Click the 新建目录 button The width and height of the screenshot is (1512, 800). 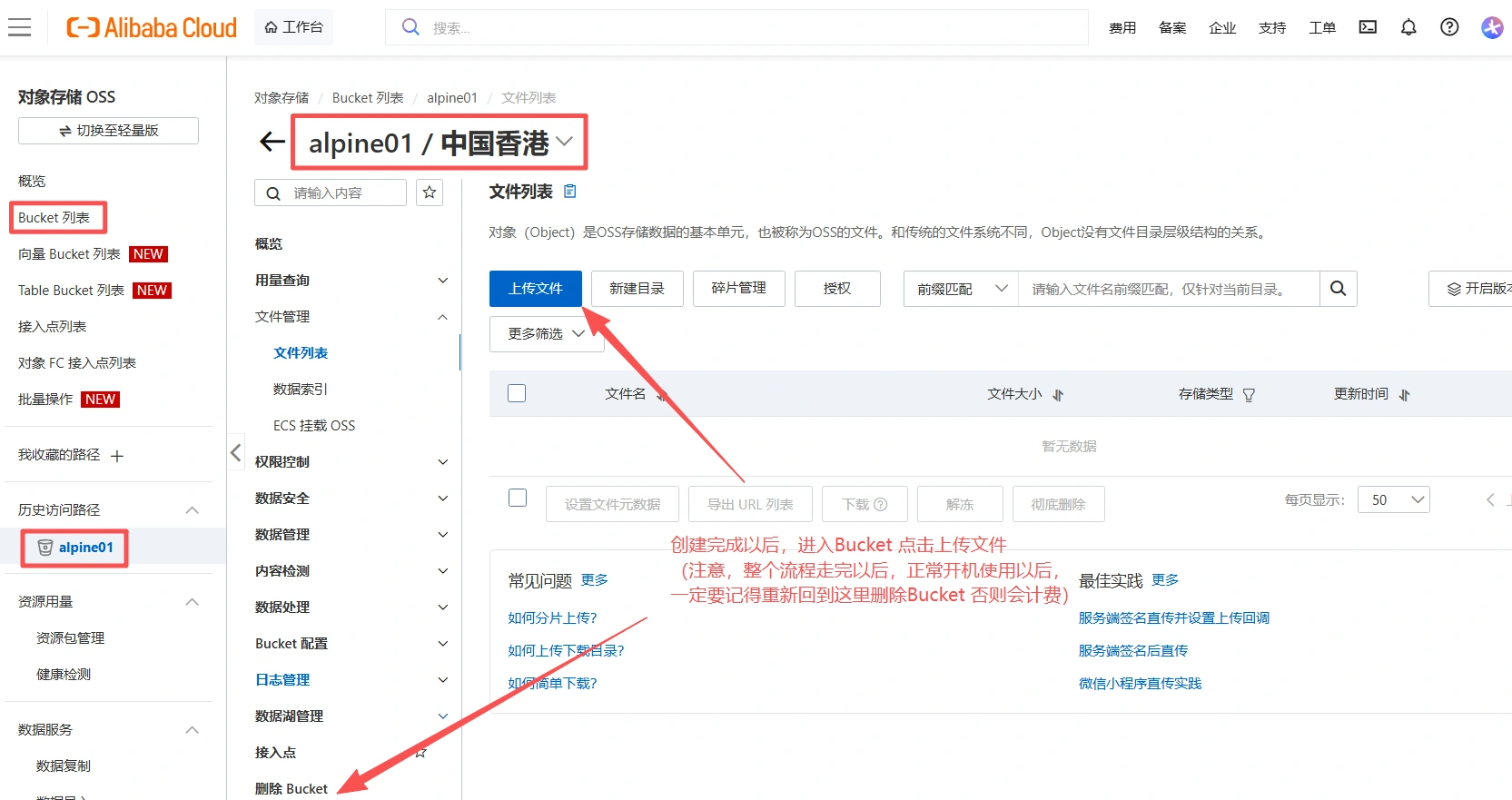[x=637, y=289]
